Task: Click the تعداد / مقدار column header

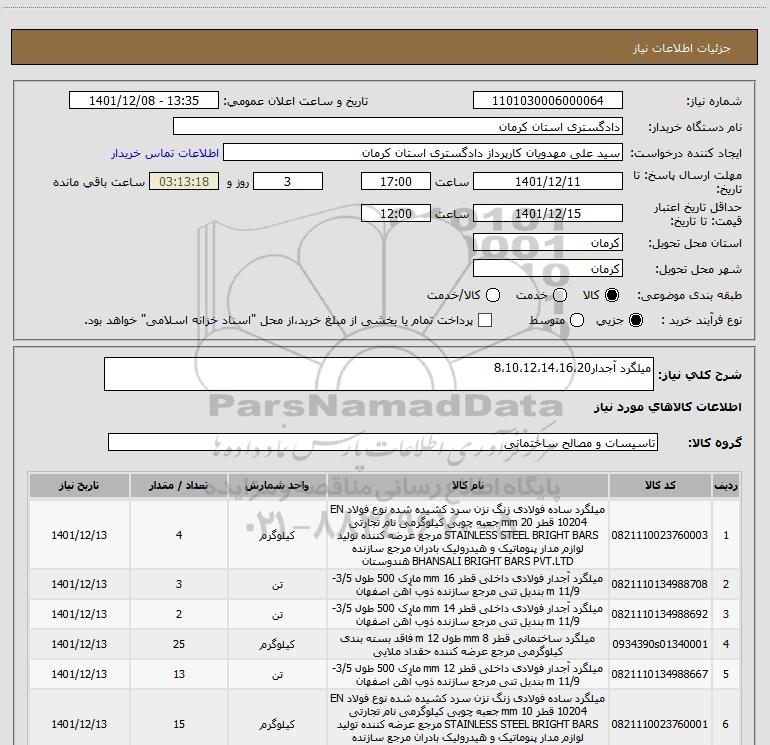Action: (179, 485)
